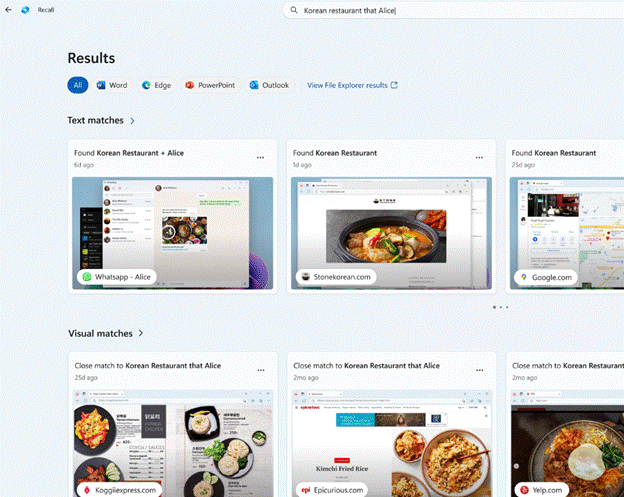Viewport: 624px width, 497px height.
Task: Click the Epicurious.com source label
Action: click(332, 490)
